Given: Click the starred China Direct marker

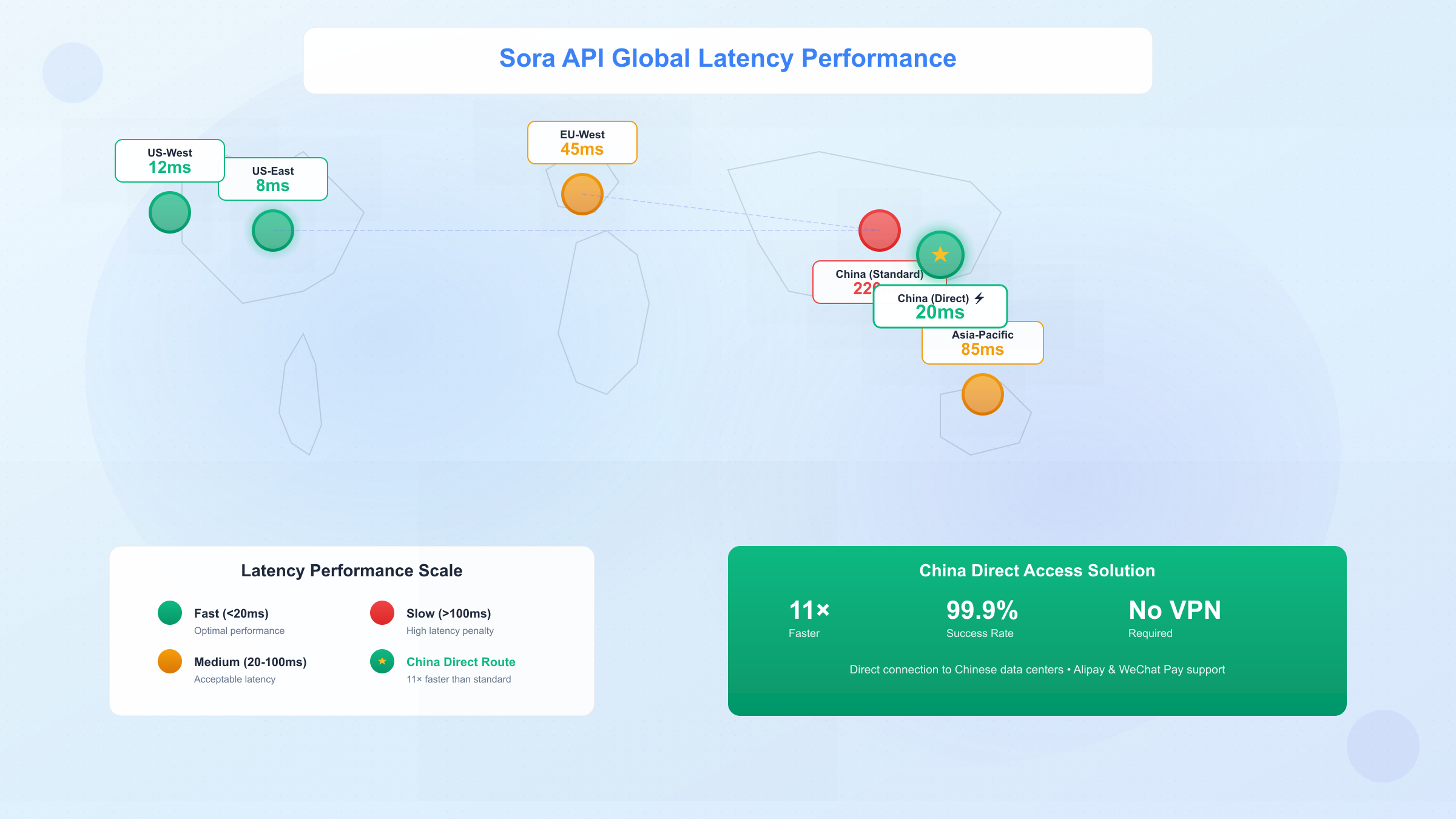Looking at the screenshot, I should (940, 255).
